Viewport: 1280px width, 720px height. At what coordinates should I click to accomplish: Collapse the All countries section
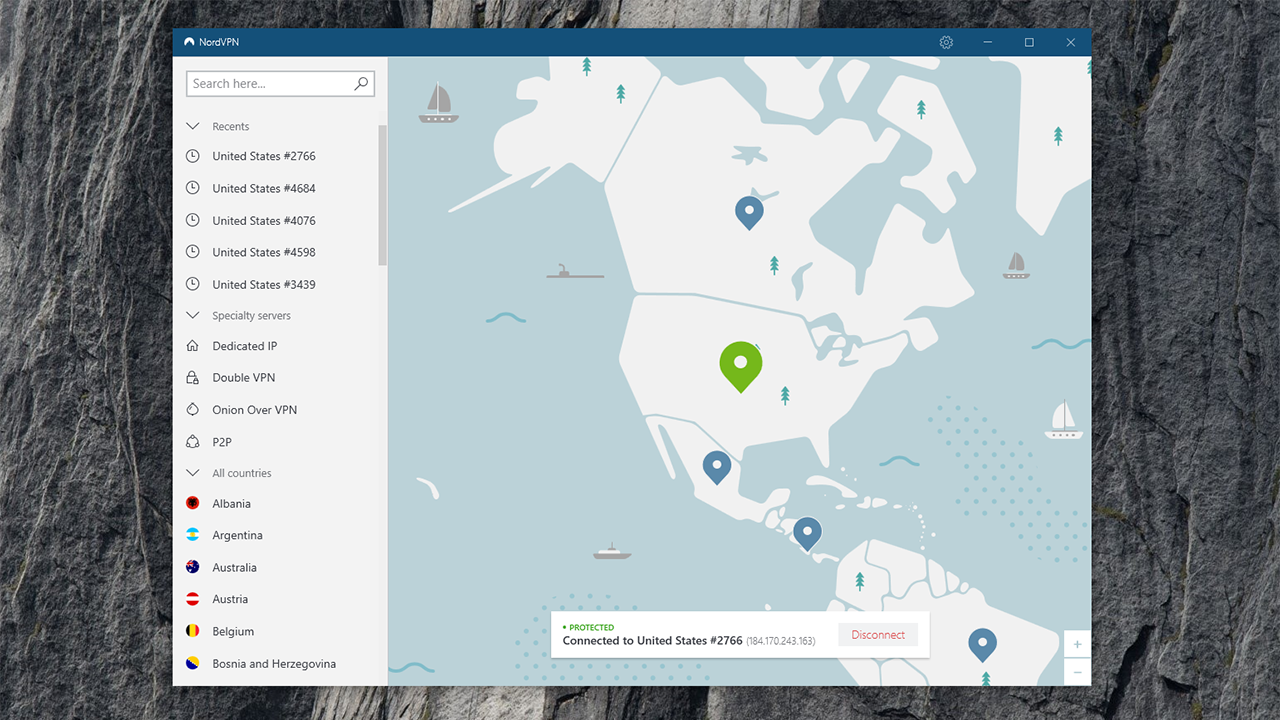193,473
